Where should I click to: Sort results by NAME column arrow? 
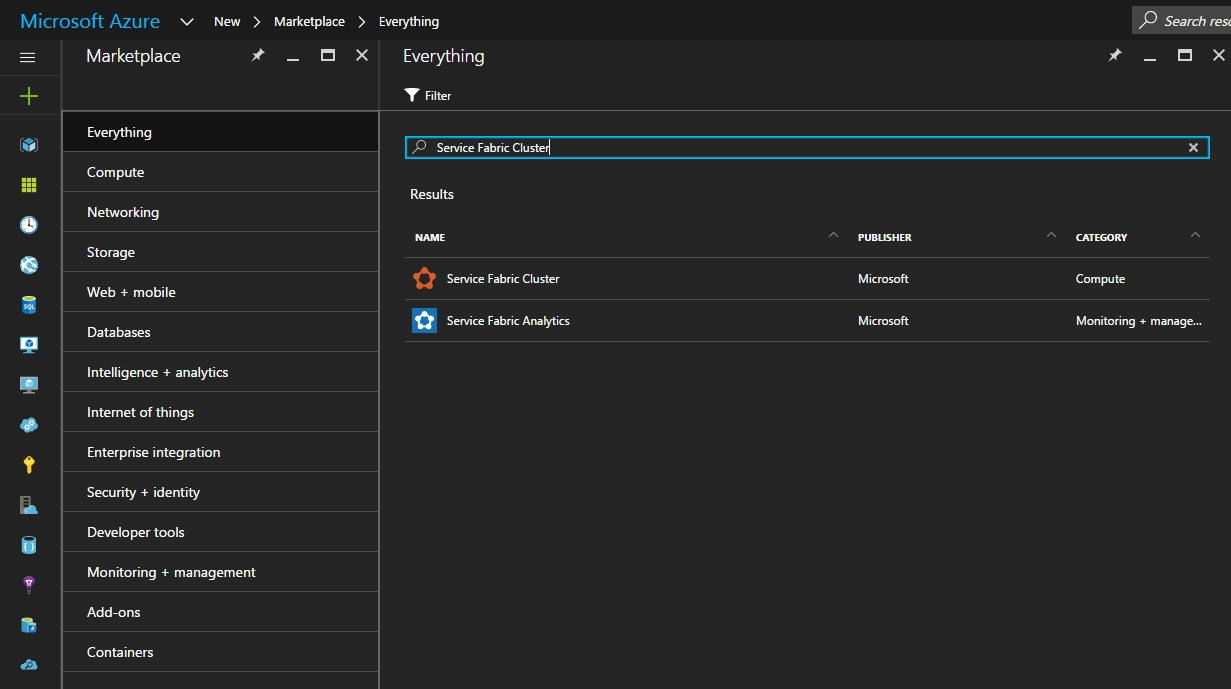[833, 236]
